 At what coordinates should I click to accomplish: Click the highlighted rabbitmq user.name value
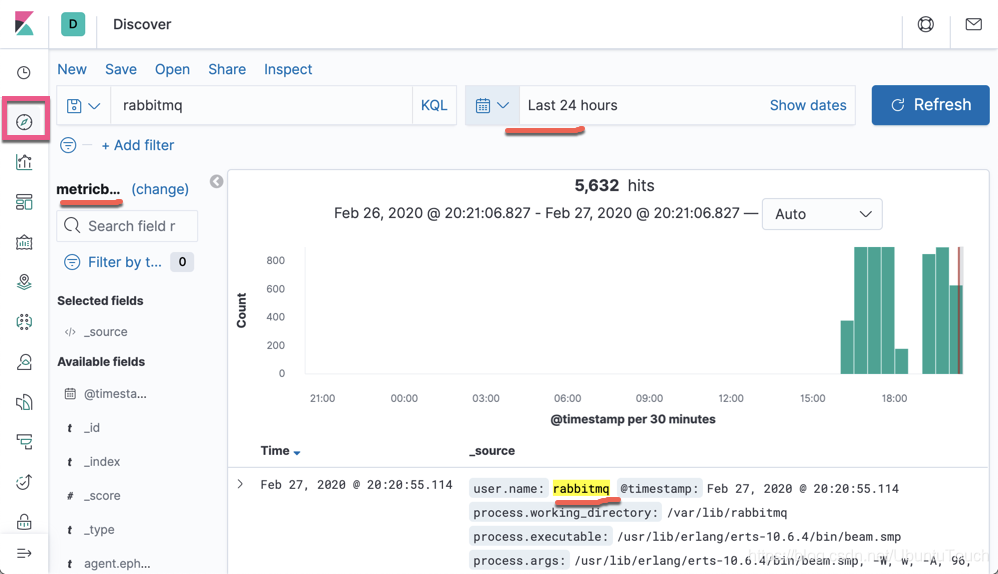tap(581, 488)
